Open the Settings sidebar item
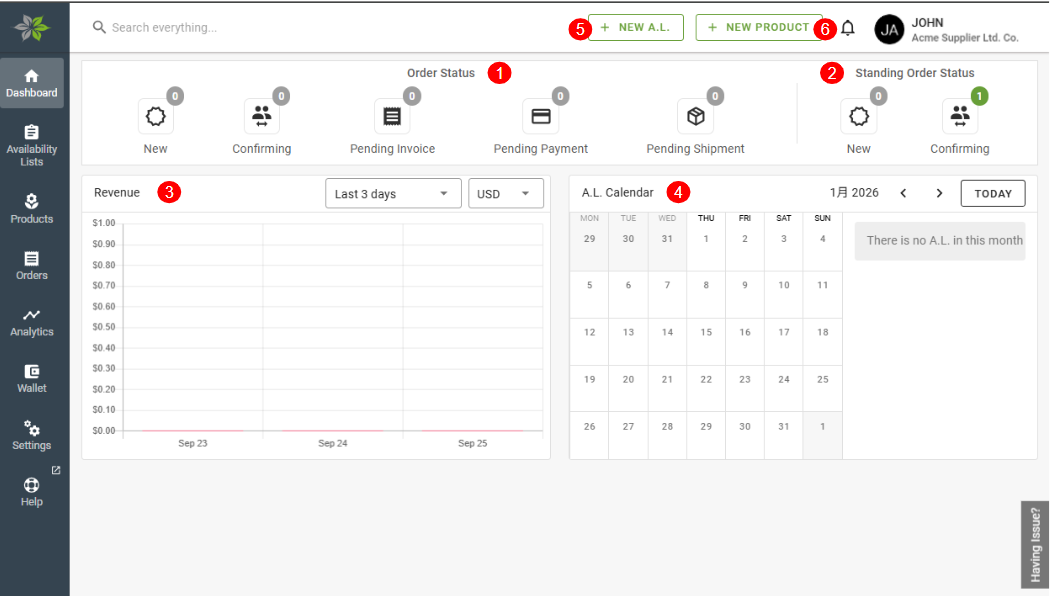Image resolution: width=1053 pixels, height=596 pixels. 32,435
